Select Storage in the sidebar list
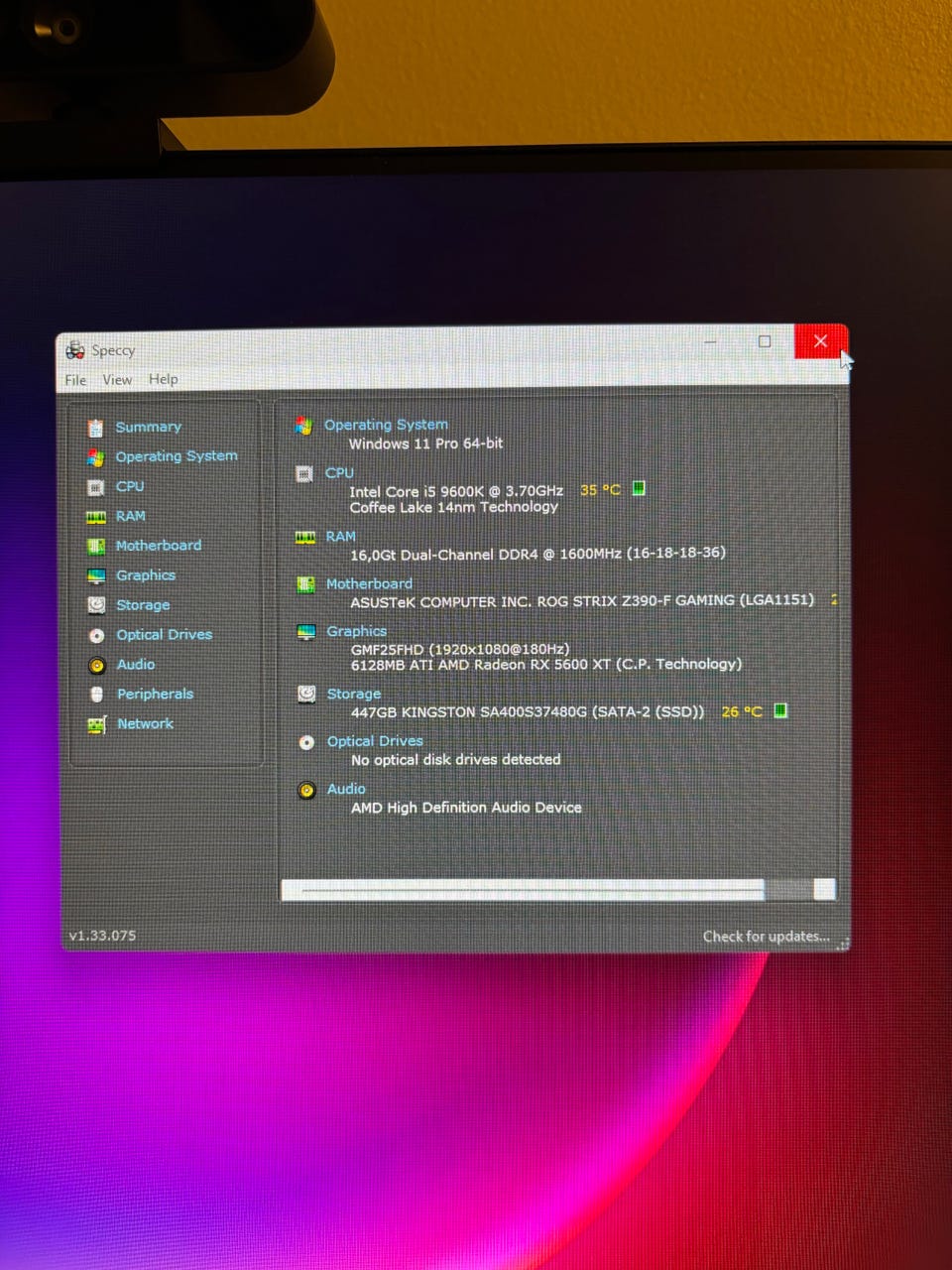952x1270 pixels. pos(143,605)
